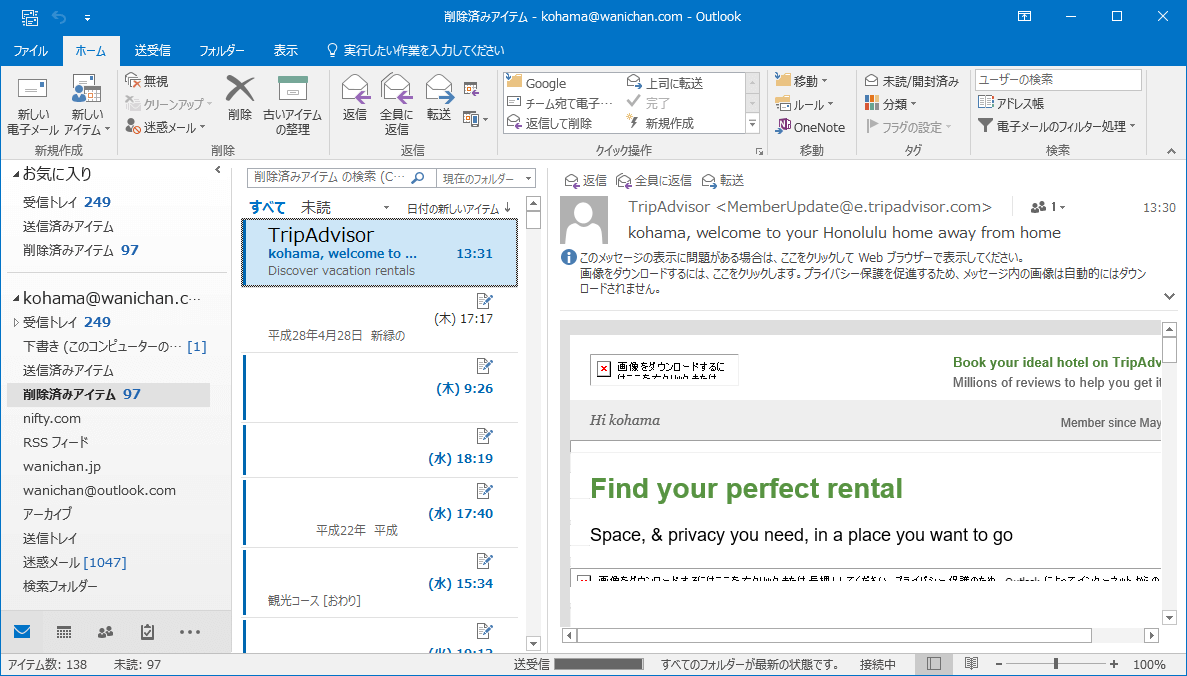Switch to the フォルダー tab
The height and width of the screenshot is (676, 1187).
222,51
